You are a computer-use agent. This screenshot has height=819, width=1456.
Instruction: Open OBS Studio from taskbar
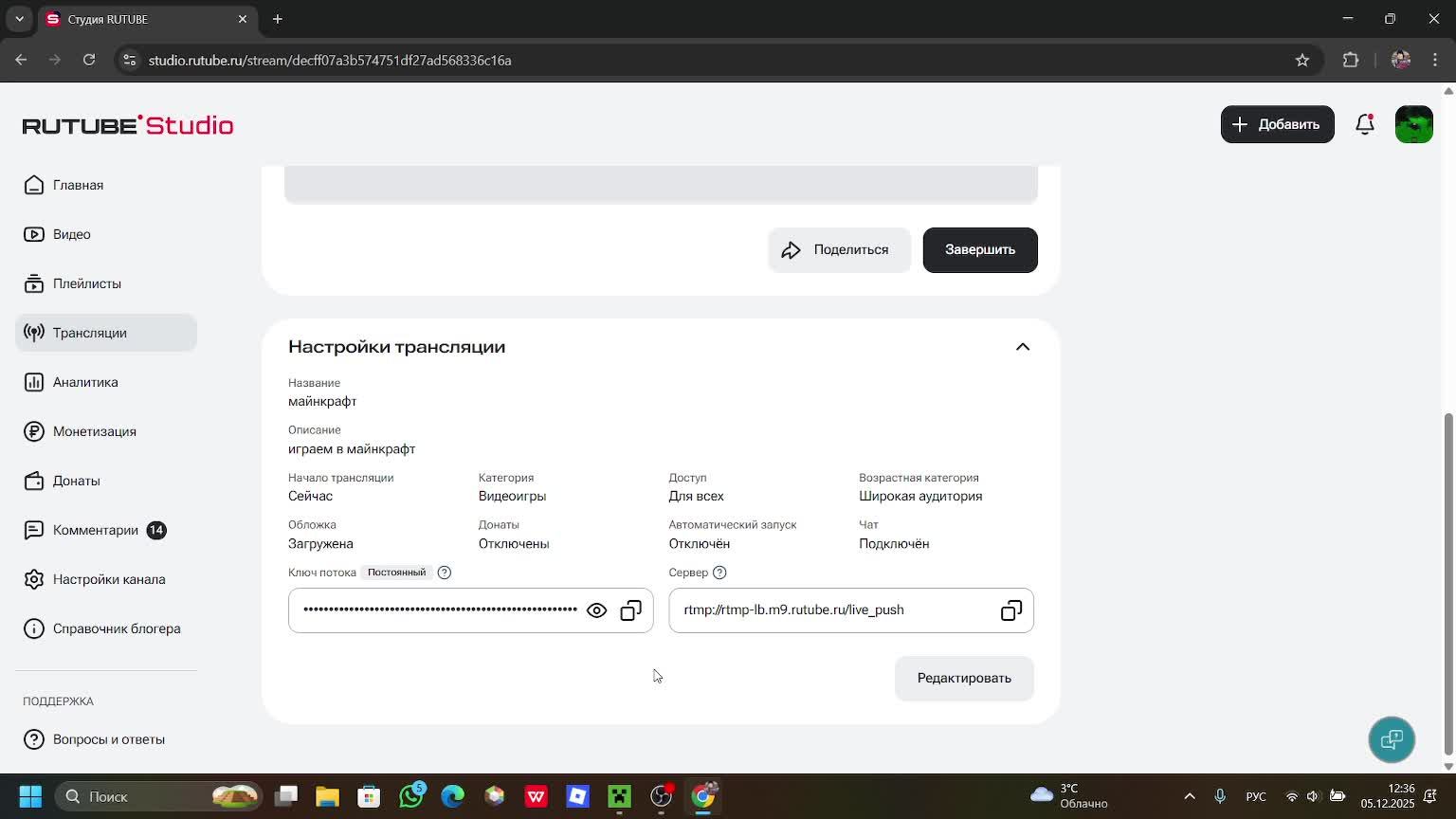point(662,796)
